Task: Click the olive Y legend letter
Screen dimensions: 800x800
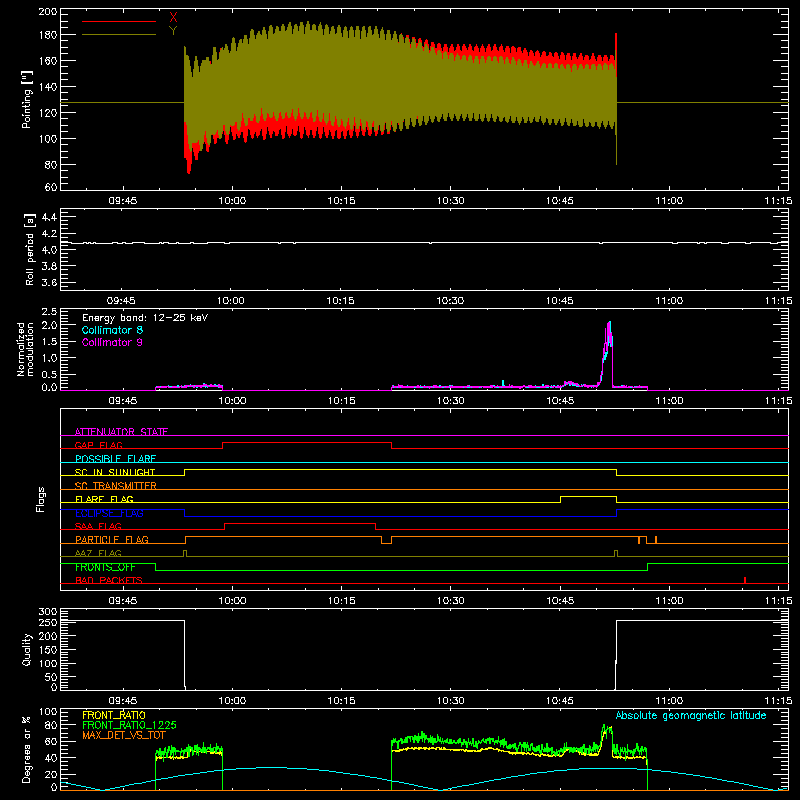Action: pos(173,31)
